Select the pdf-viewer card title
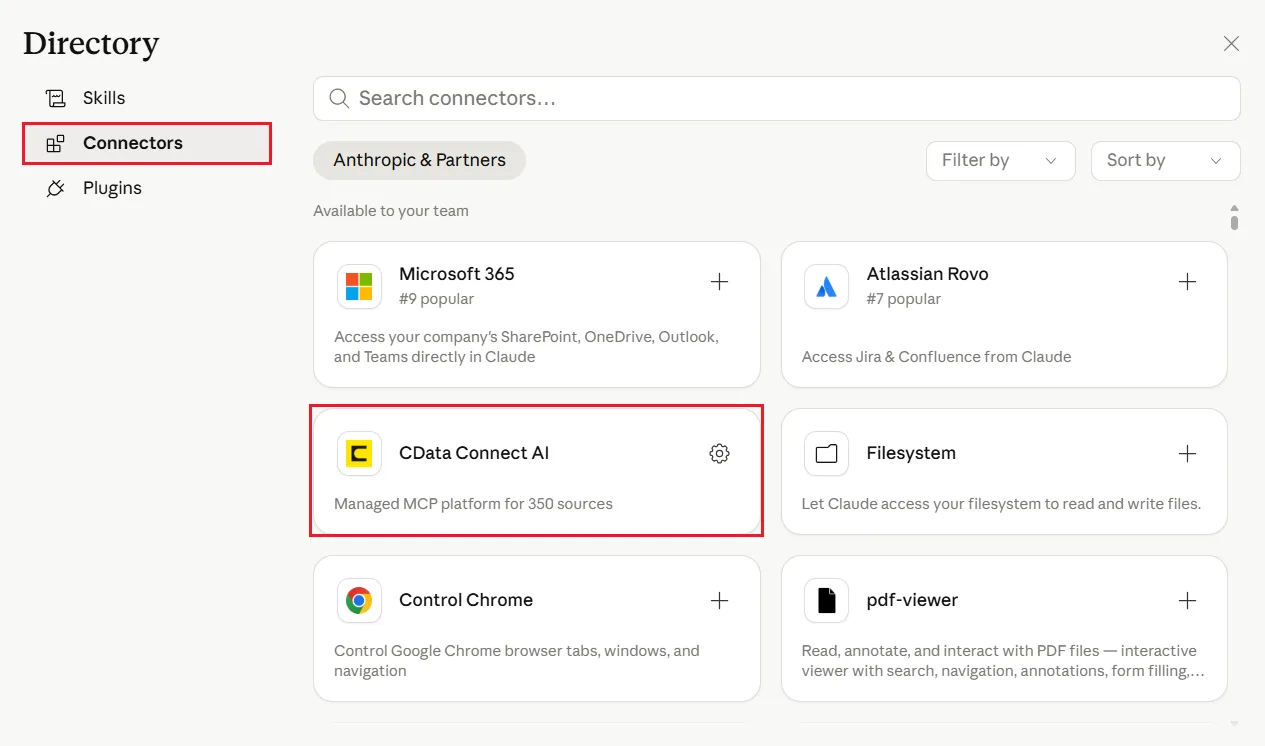This screenshot has height=746, width=1265. (x=912, y=600)
